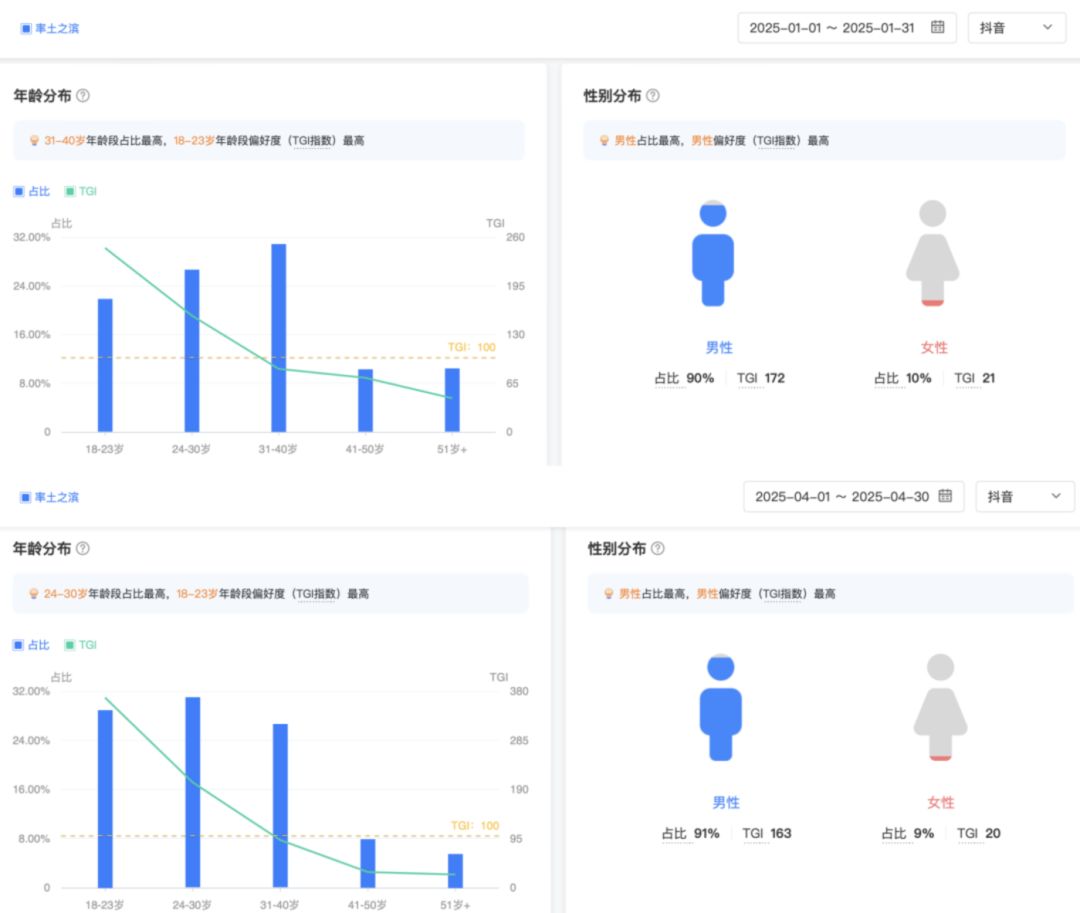
Task: Open the 2025-01-01 ~ 2025-01-31 date picker
Action: pyautogui.click(x=847, y=28)
